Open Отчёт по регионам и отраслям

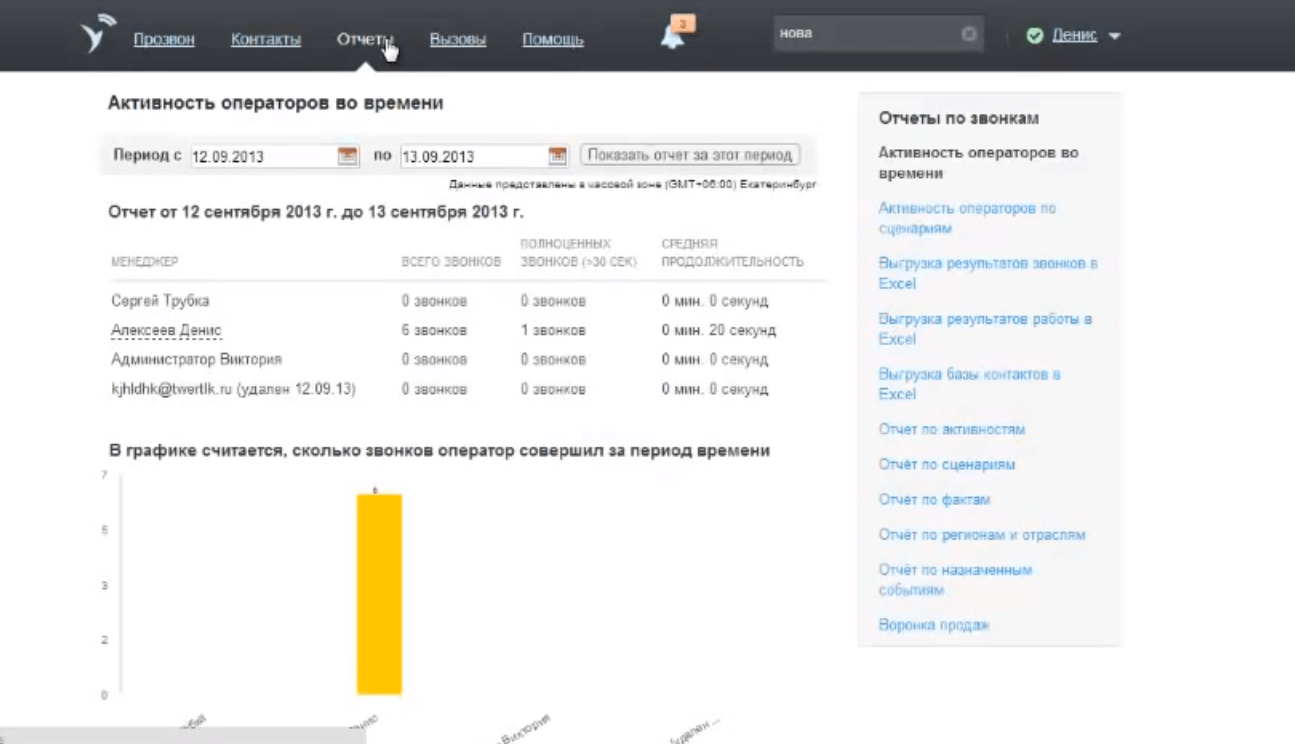981,535
